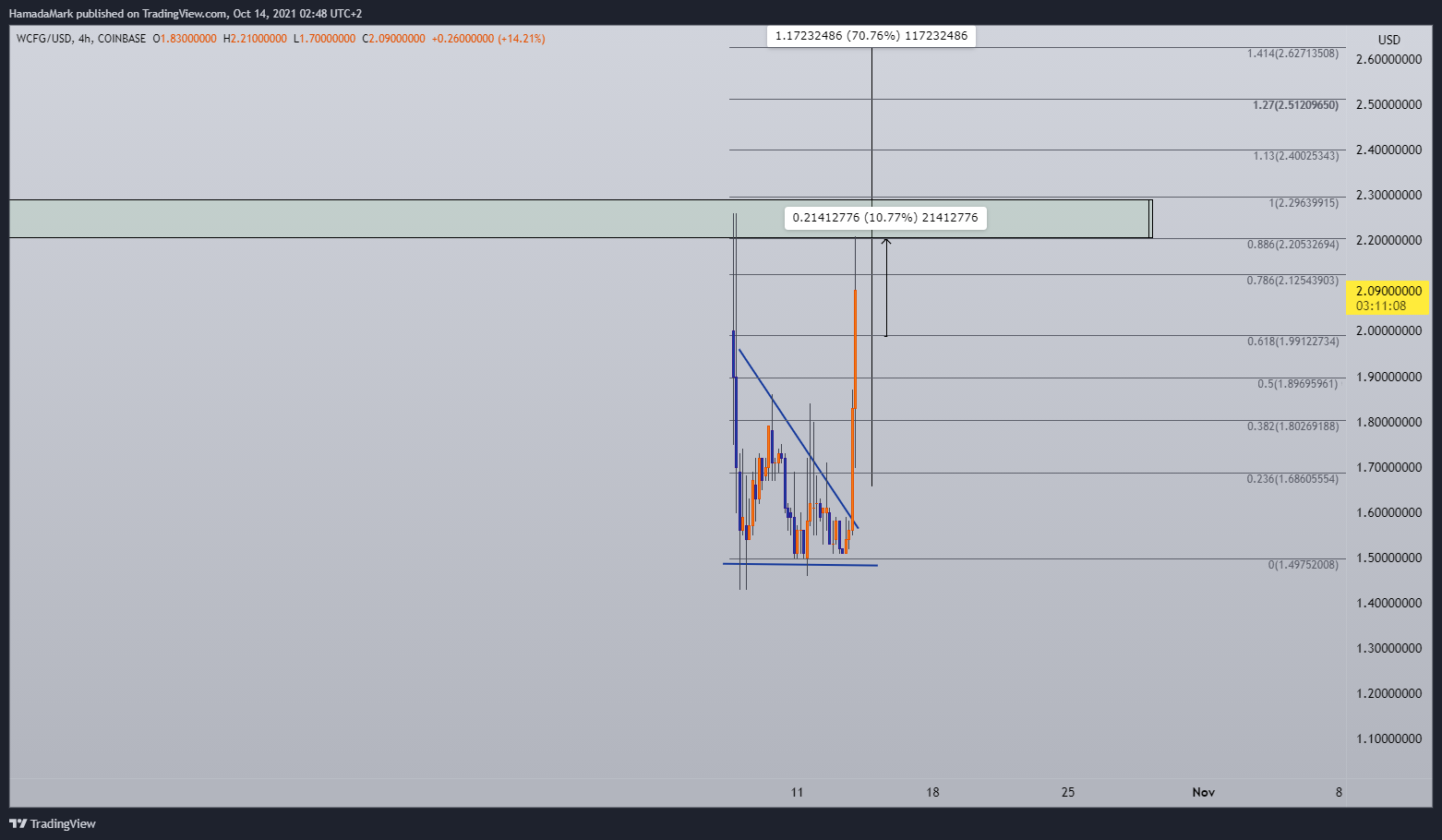Viewport: 1442px width, 840px height.
Task: Click Fibonacci level 1.414(2.62713508)
Action: 1292,54
